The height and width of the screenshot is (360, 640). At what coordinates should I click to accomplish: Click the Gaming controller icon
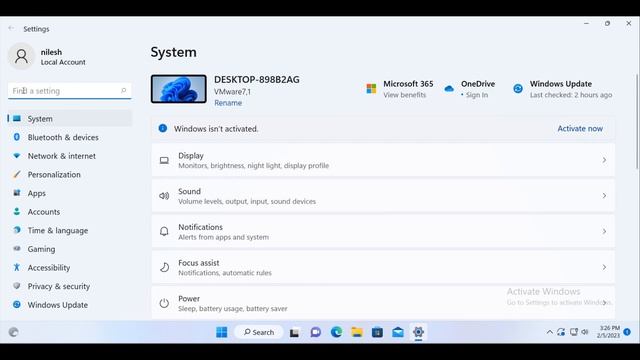(17, 249)
